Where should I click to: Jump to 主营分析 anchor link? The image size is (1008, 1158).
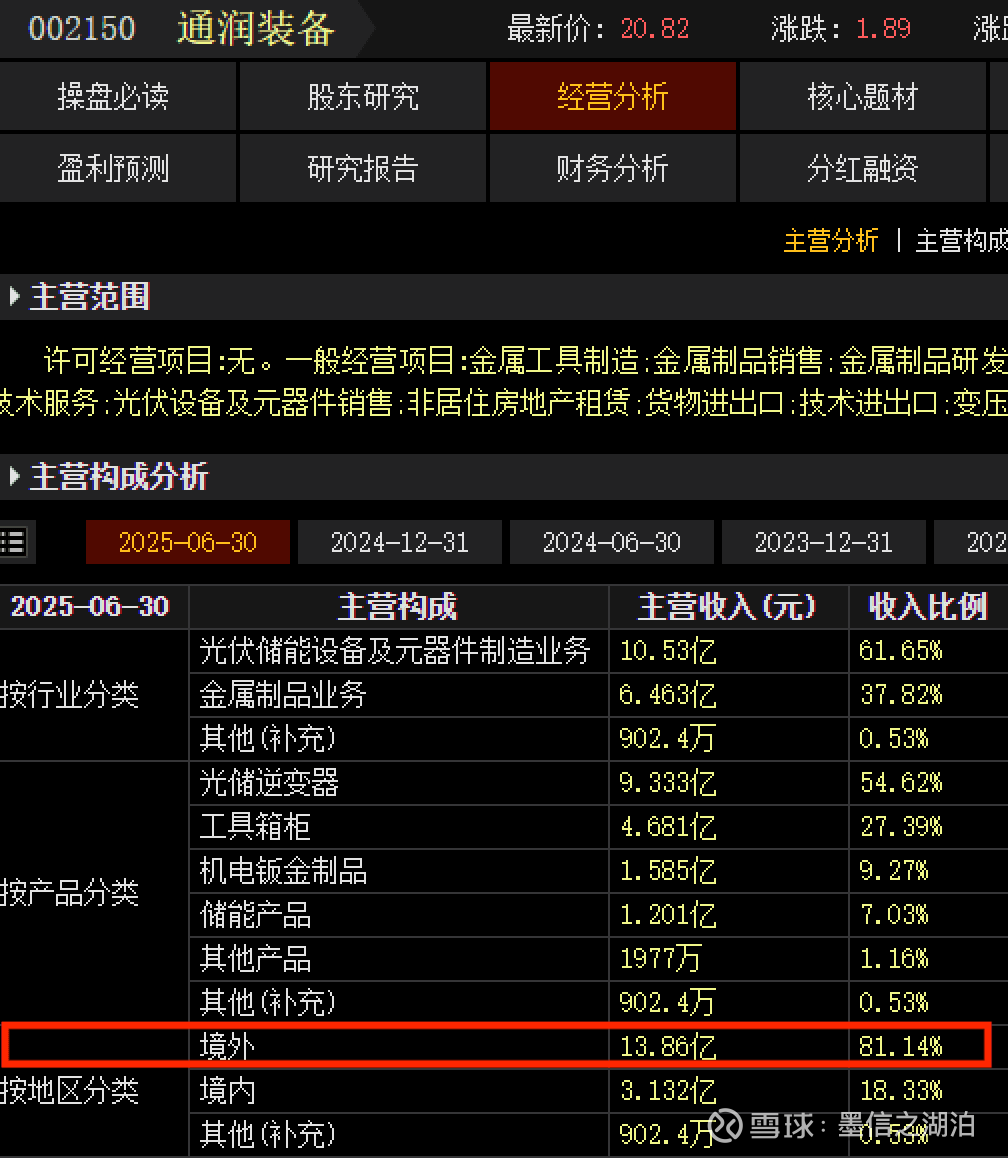pos(831,241)
